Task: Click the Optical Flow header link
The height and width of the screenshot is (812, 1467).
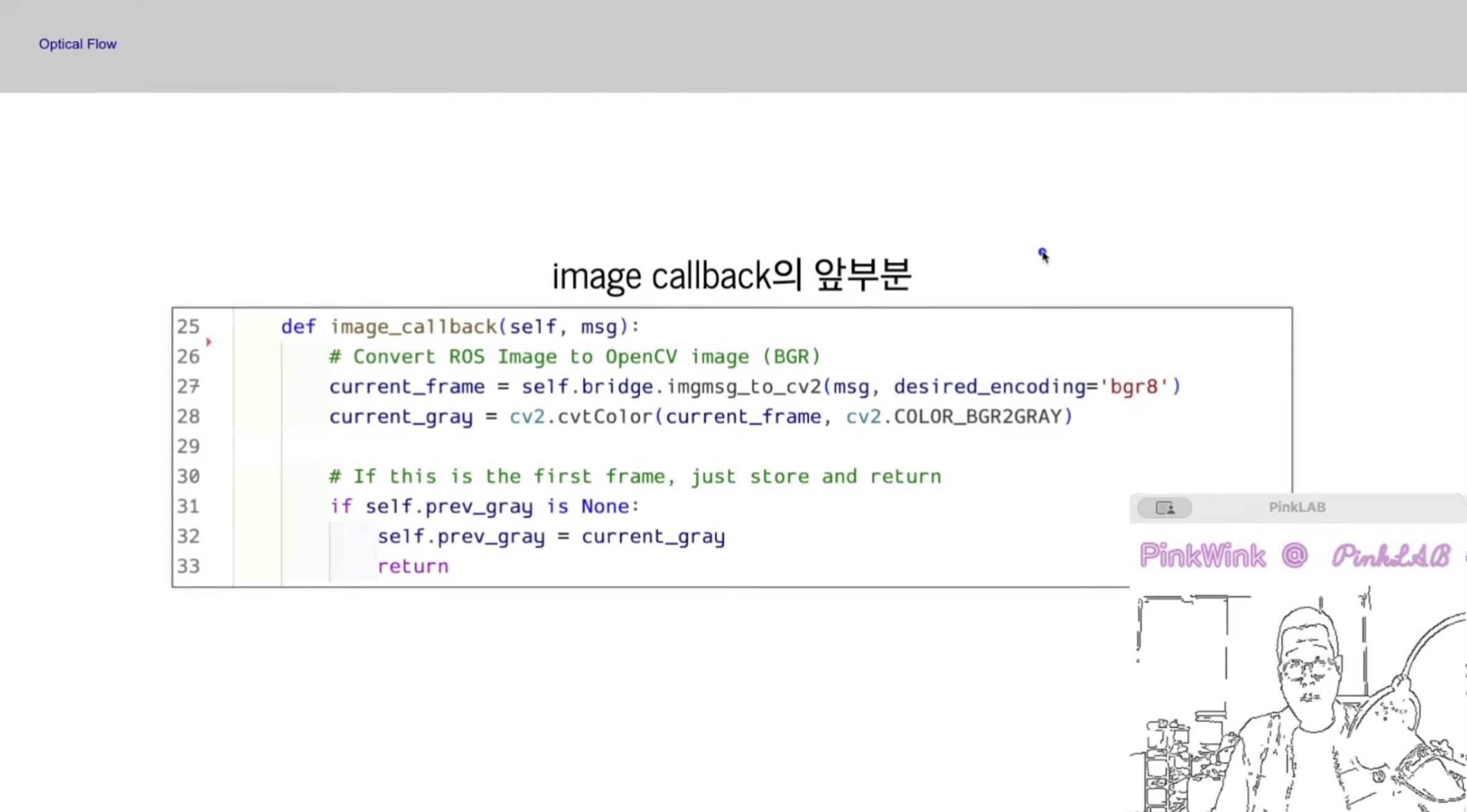Action: click(x=77, y=44)
